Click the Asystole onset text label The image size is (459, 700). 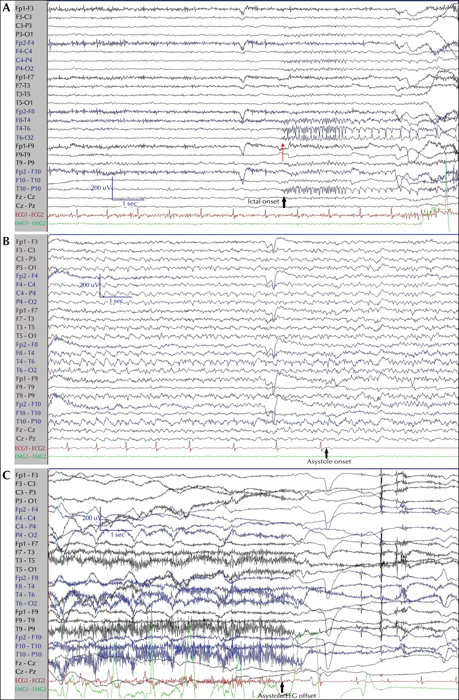(x=329, y=462)
